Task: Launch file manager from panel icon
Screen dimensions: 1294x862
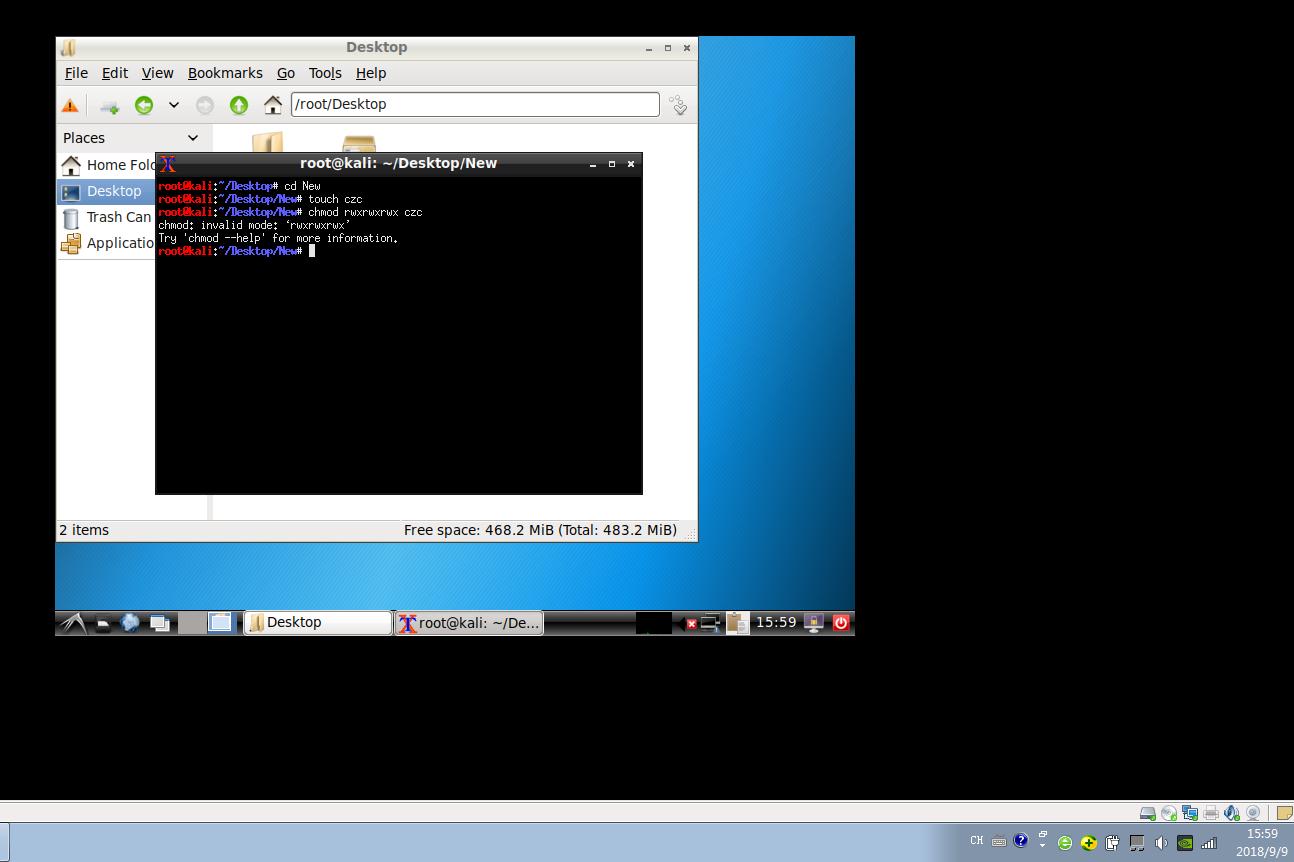Action: 103,623
